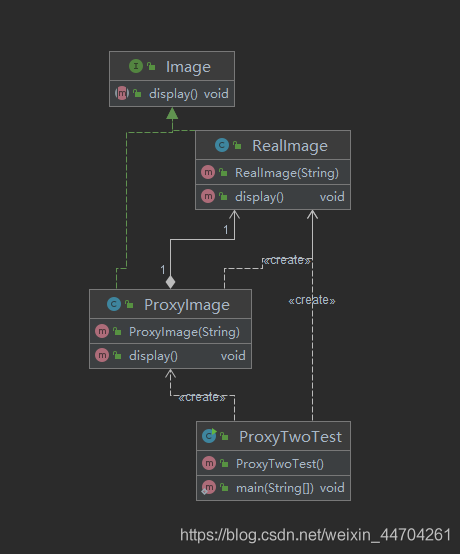This screenshot has width=460, height=554.
Task: Click the method icon beside ProxyImage(String)
Action: [x=102, y=331]
